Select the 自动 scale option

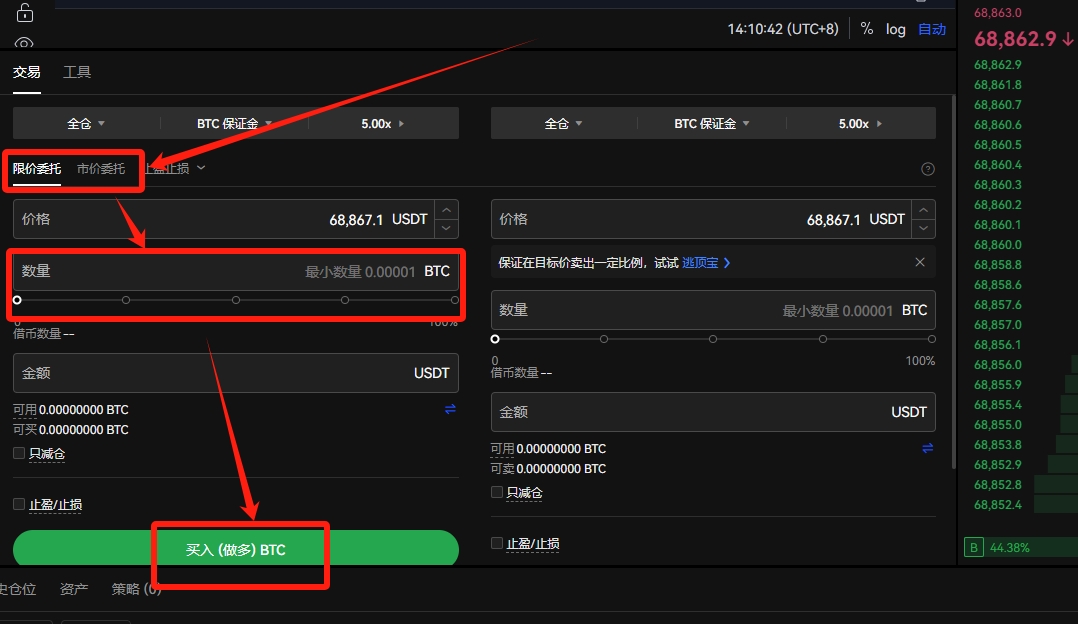point(932,29)
